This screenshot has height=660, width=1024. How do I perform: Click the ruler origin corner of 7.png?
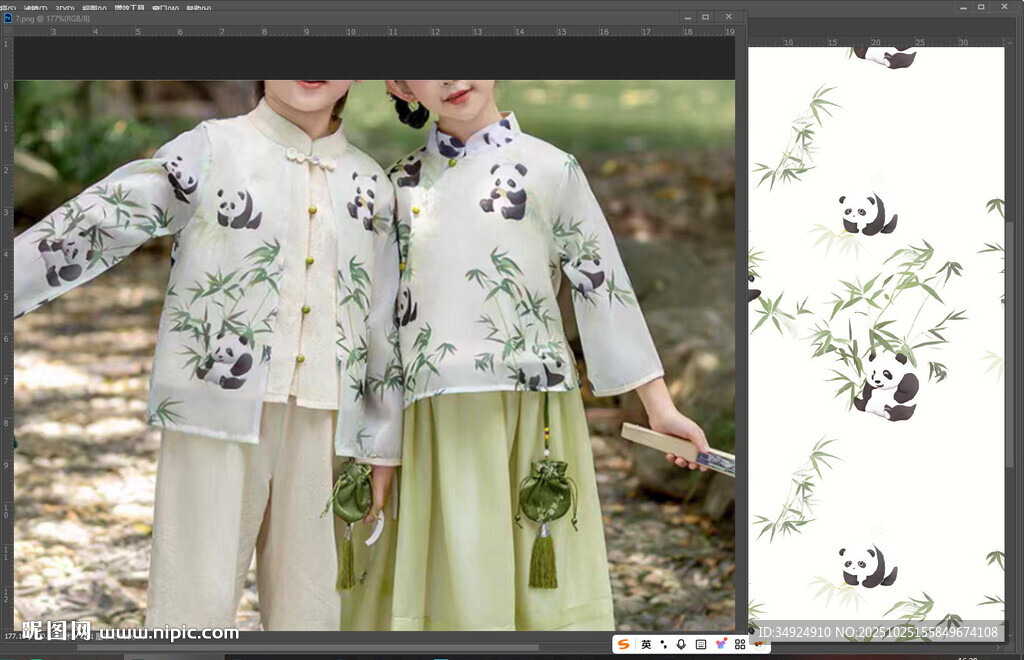point(8,31)
